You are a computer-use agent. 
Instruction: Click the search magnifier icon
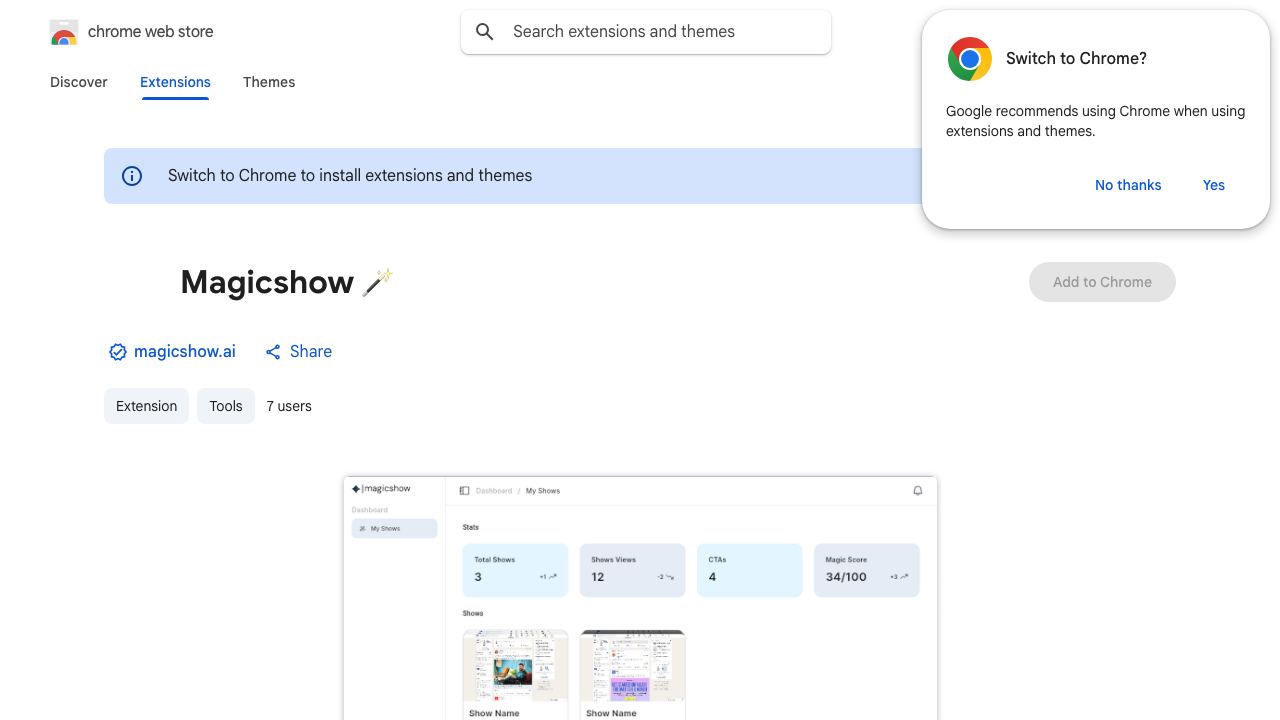point(485,32)
